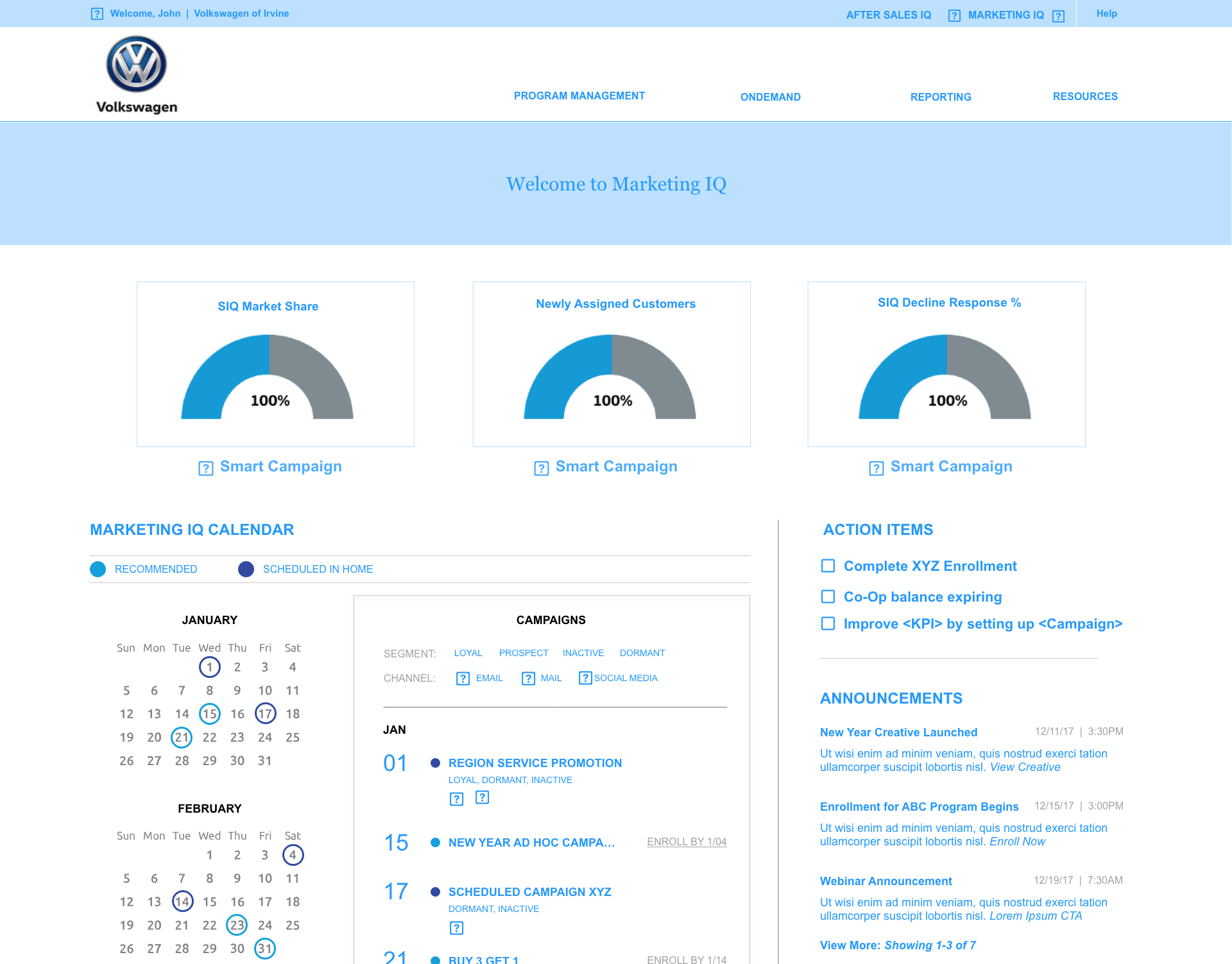Viewport: 1232px width, 964px height.
Task: Switch to MARKETING IQ
Action: (1006, 15)
